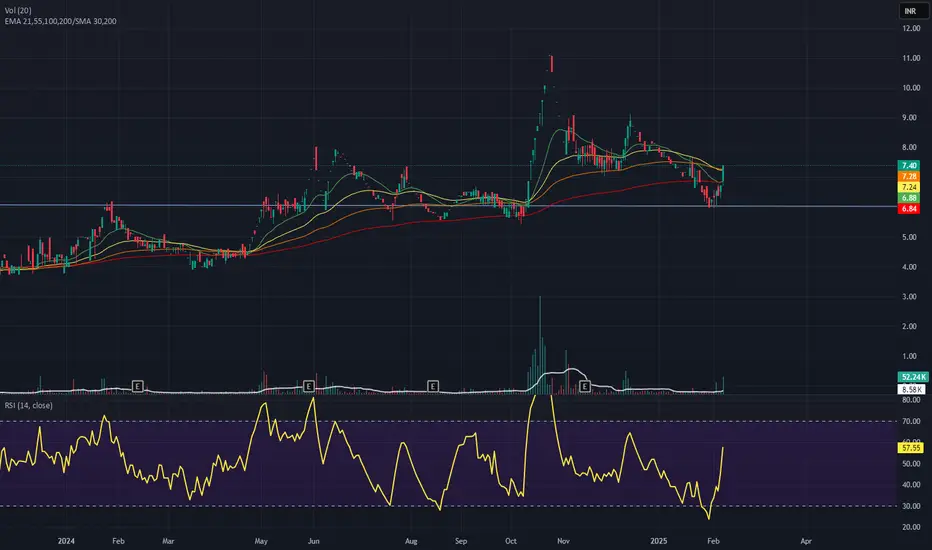Click the Sep label on the time axis
This screenshot has width=932, height=550.
coord(461,541)
